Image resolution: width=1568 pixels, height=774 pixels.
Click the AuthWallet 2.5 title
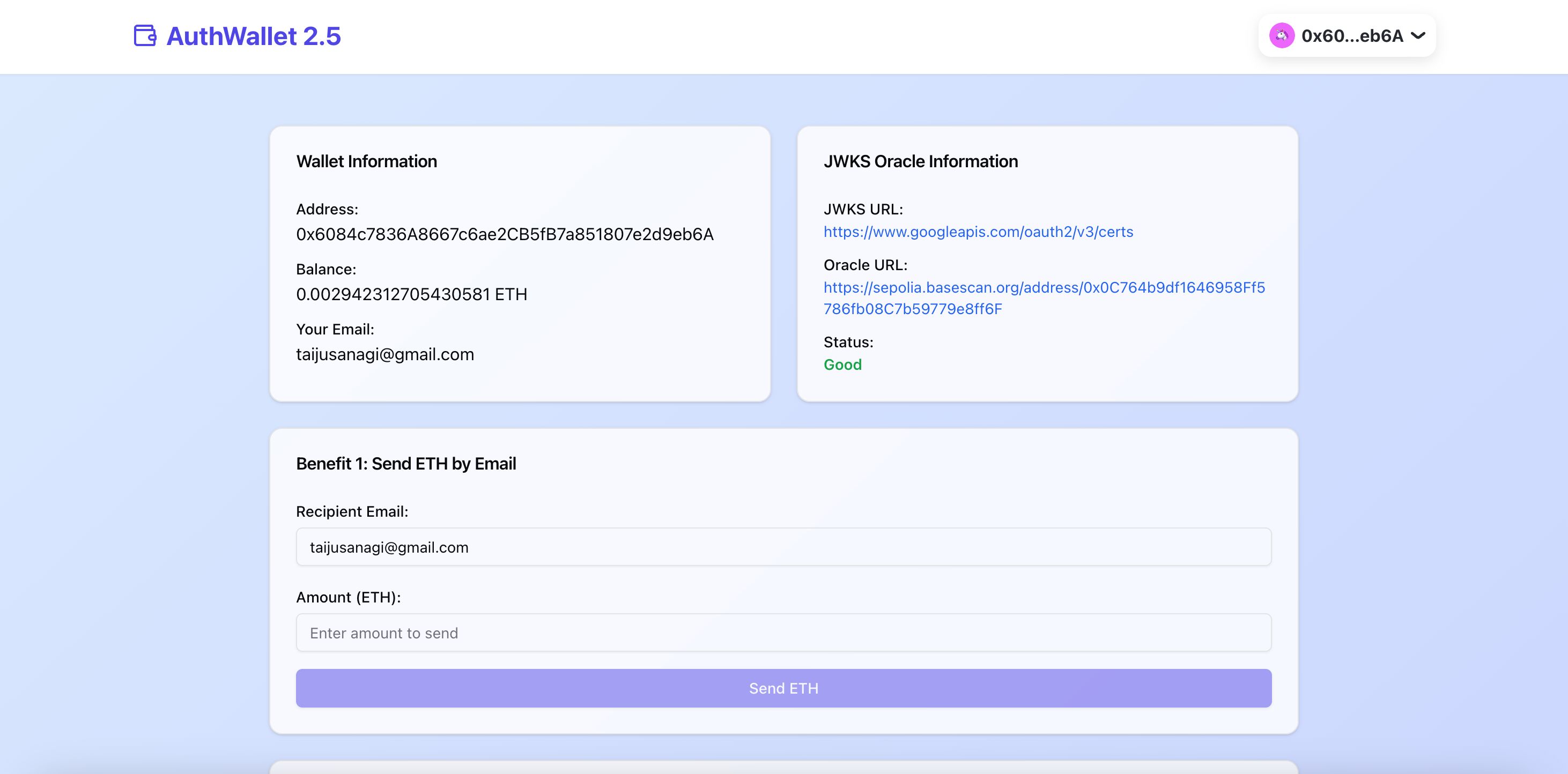pyautogui.click(x=253, y=36)
